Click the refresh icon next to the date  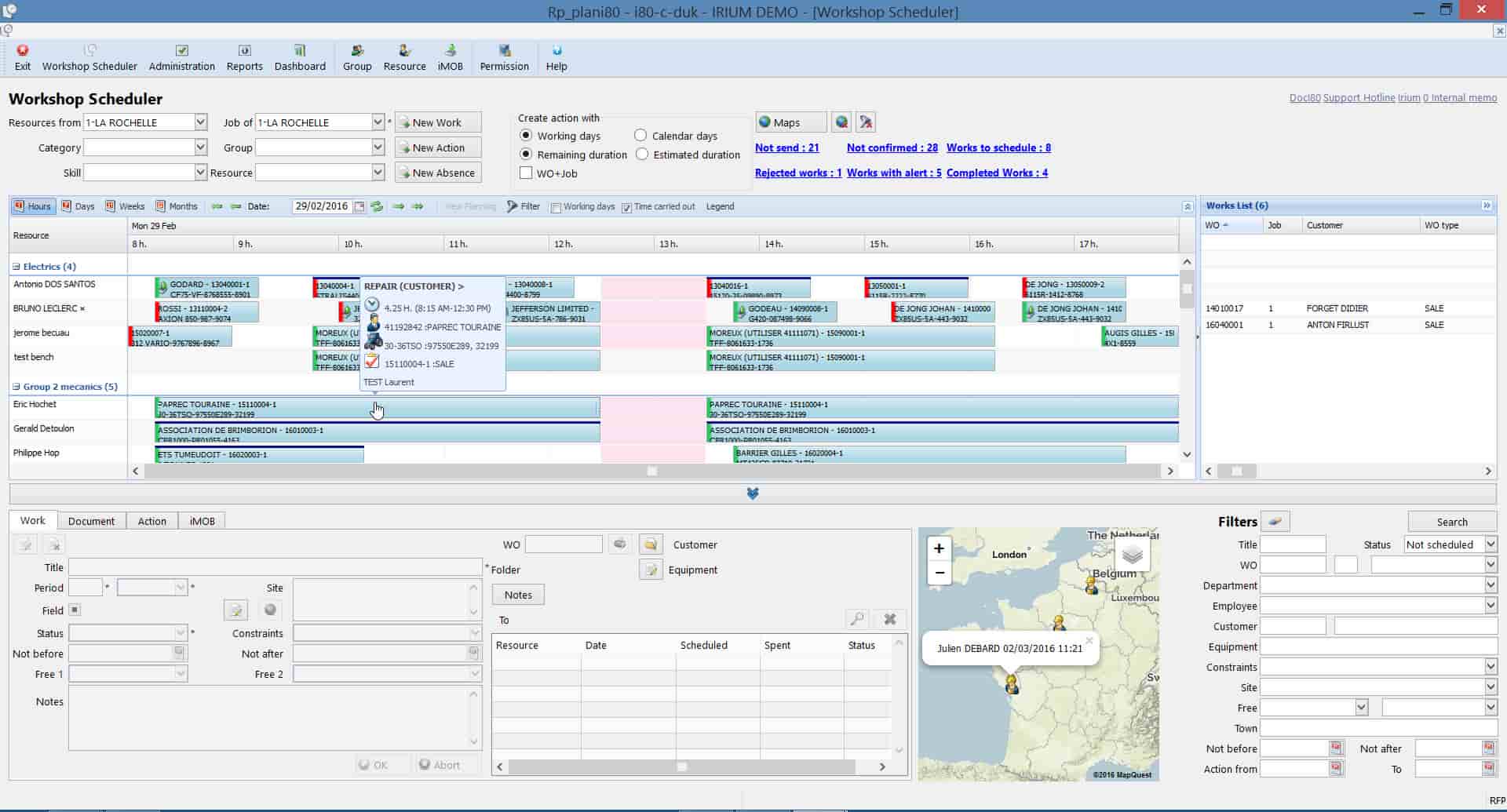(x=377, y=206)
